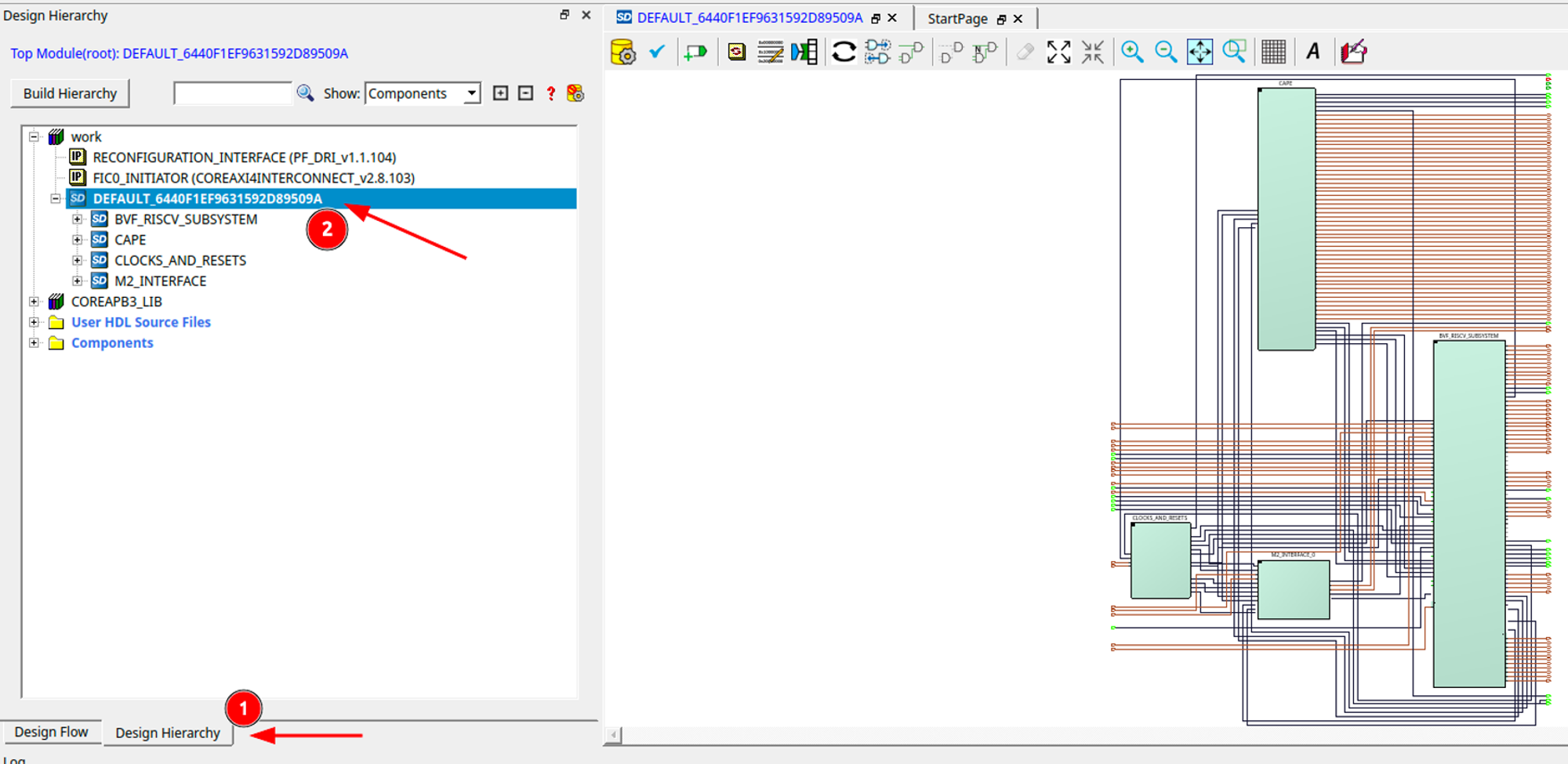The width and height of the screenshot is (1568, 764).
Task: Click the letter A text annotation icon
Action: pyautogui.click(x=1313, y=53)
